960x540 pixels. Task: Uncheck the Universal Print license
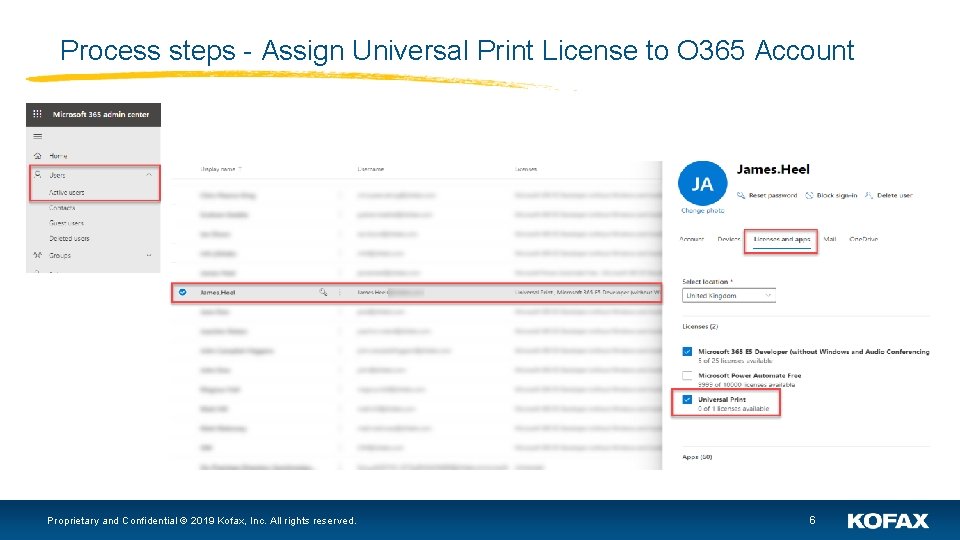click(687, 399)
